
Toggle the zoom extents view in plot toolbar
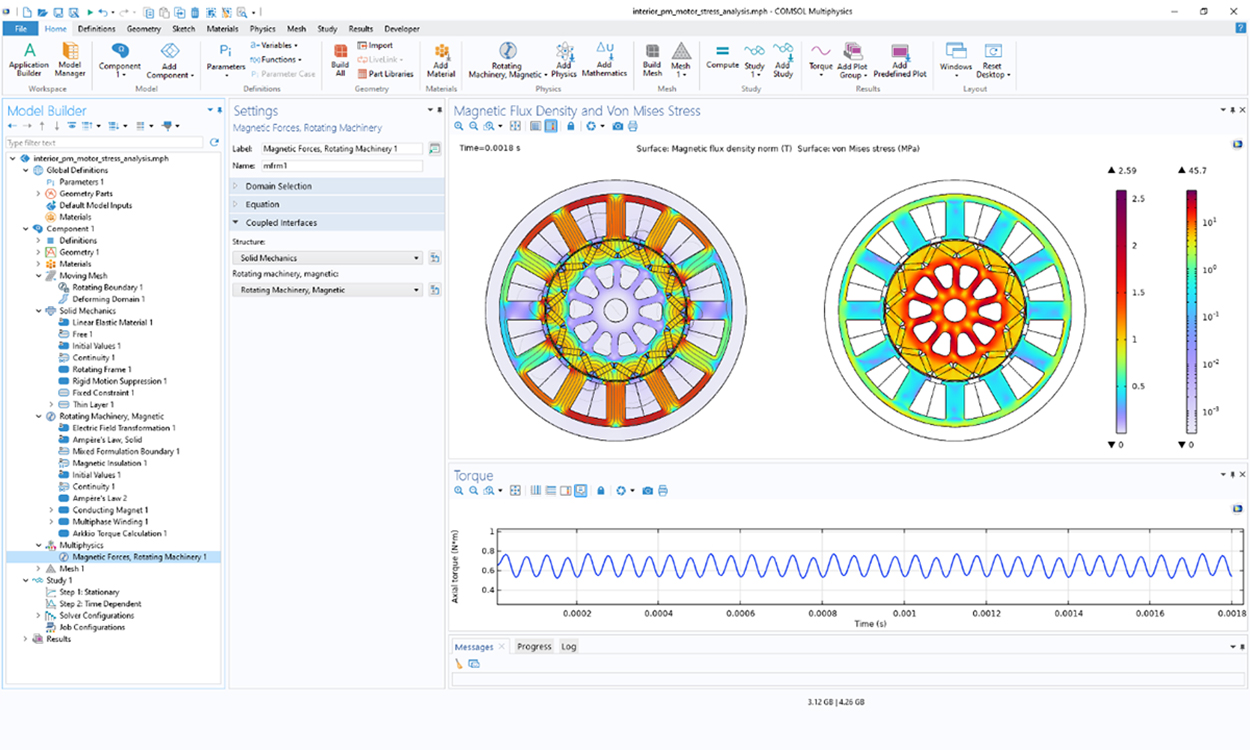[x=515, y=126]
